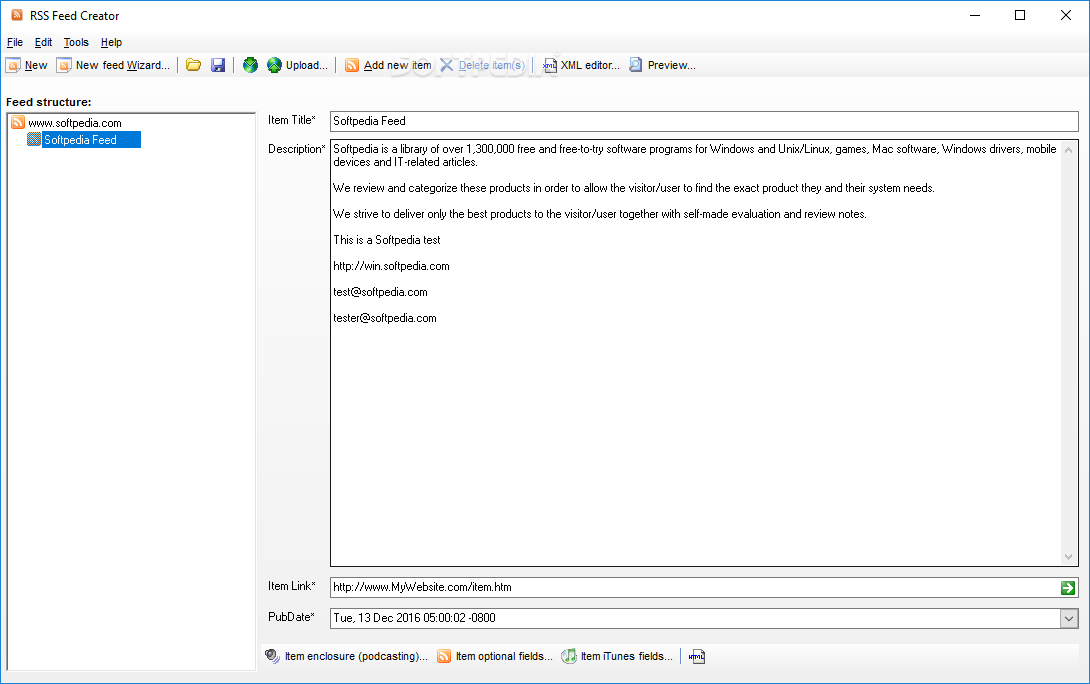
Task: Open the Help menu
Action: (x=111, y=42)
